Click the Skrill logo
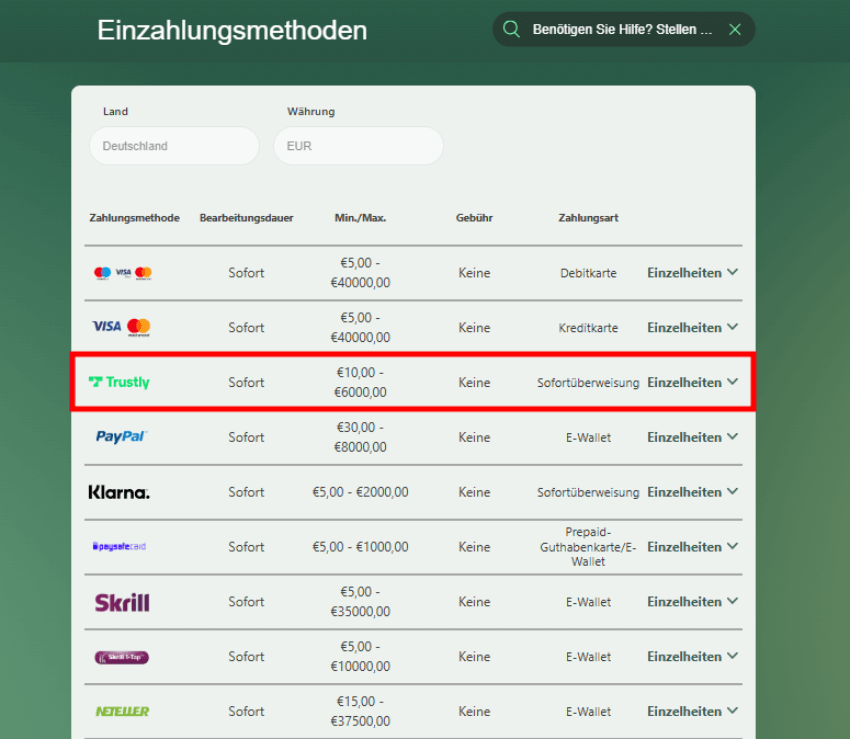Image resolution: width=850 pixels, height=739 pixels. [120, 601]
